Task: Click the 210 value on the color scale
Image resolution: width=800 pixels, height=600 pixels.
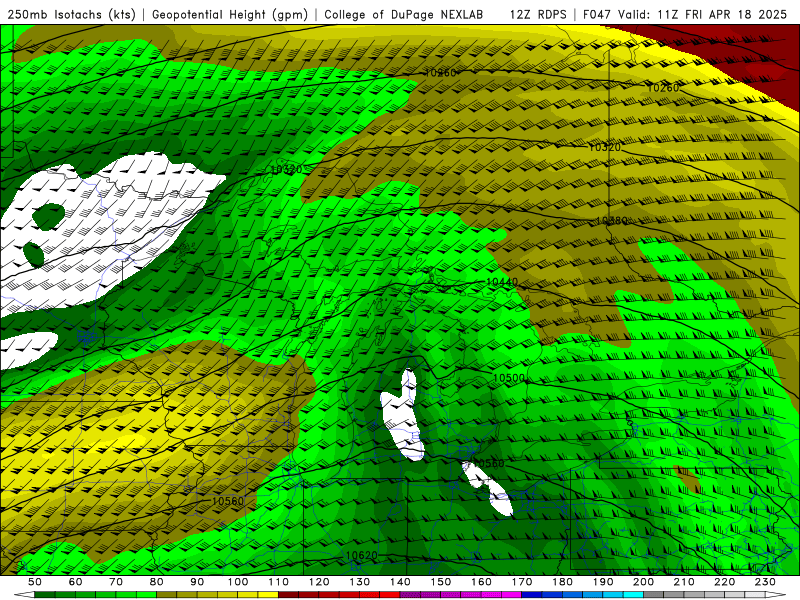Action: tap(684, 582)
